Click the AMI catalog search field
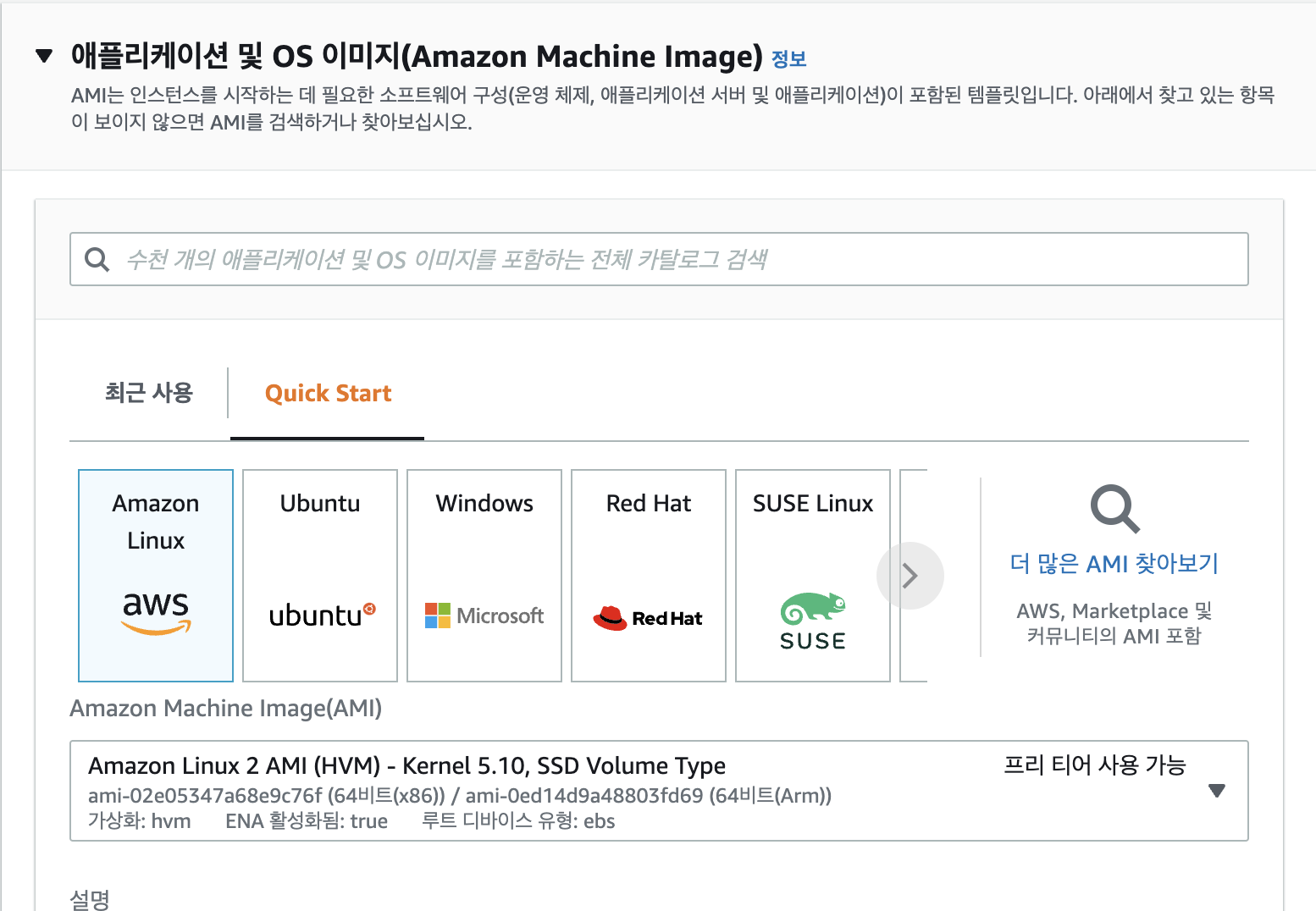The image size is (1316, 911). (659, 259)
